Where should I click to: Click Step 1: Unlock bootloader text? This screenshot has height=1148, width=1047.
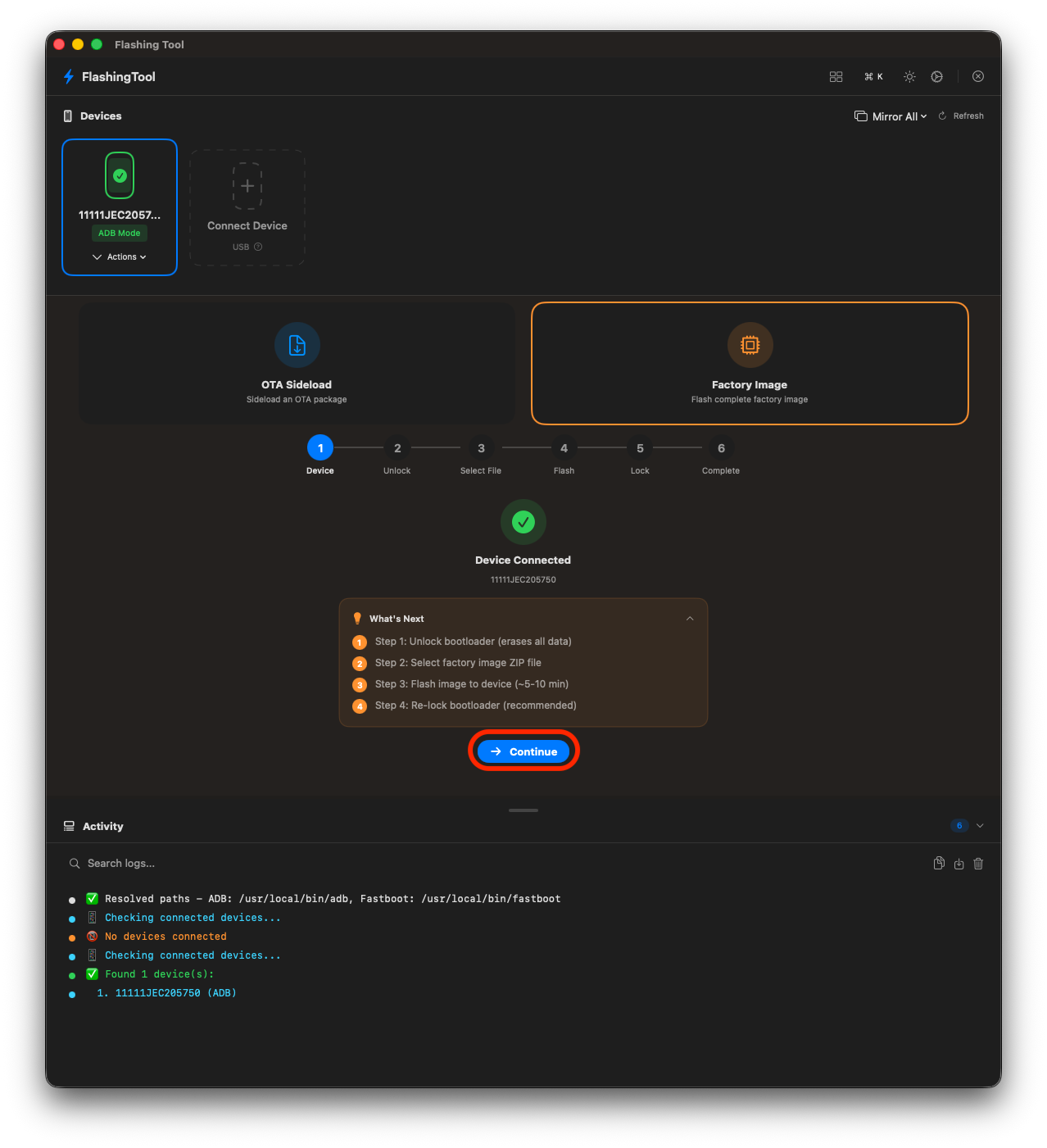tap(474, 642)
